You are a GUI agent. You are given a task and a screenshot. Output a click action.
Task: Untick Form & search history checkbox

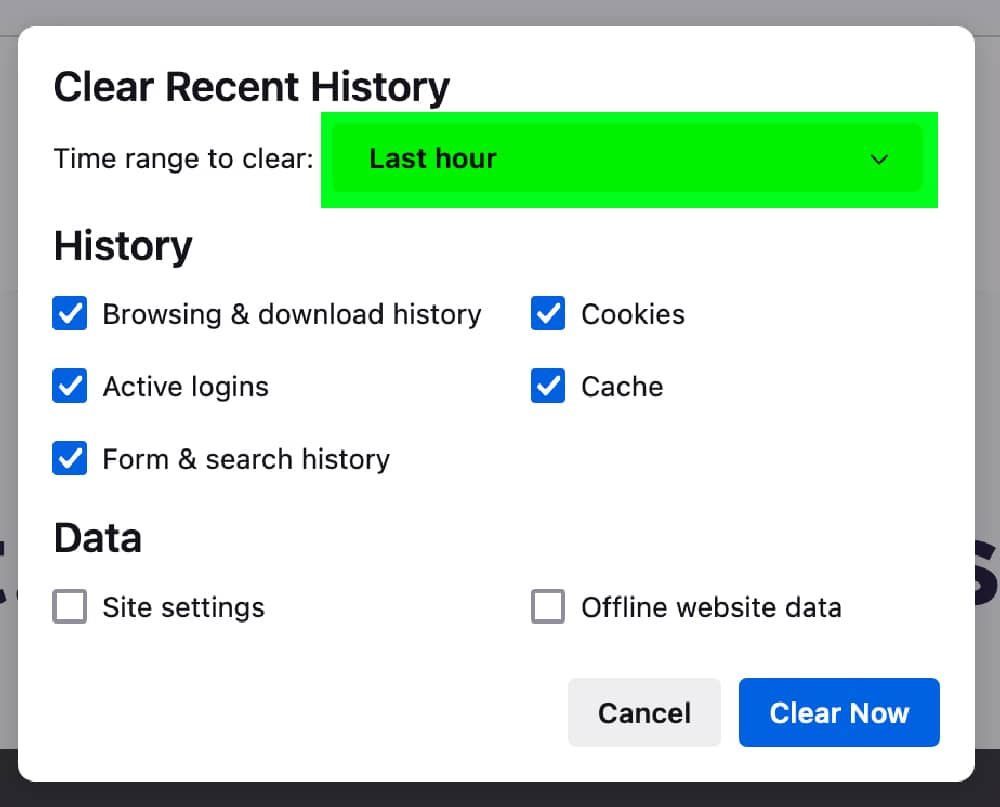[70, 459]
